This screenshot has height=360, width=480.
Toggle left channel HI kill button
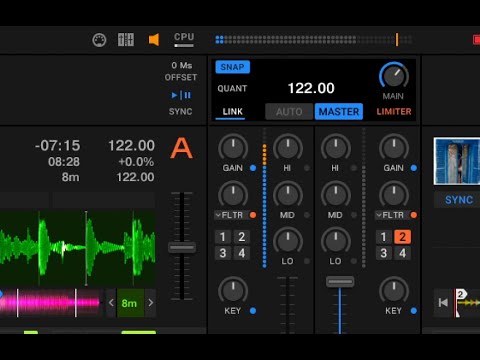307,168
